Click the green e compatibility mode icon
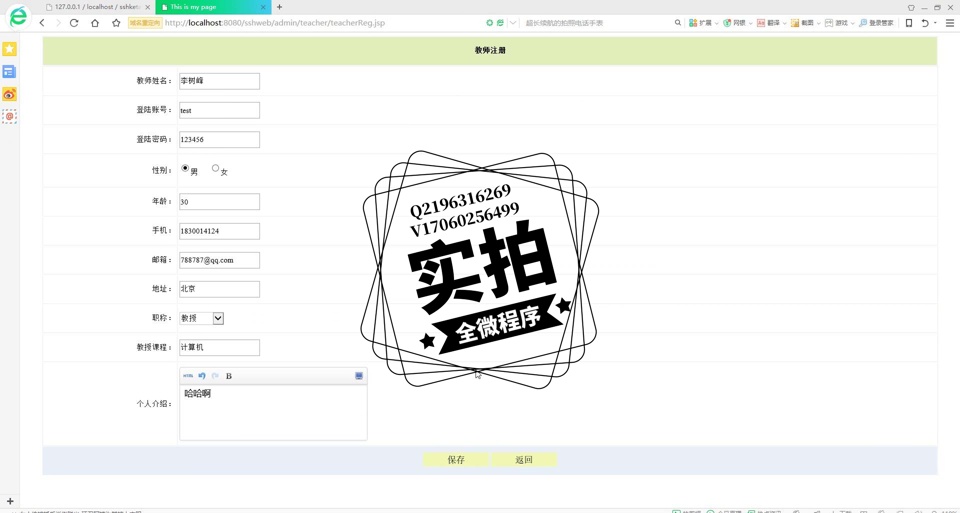 click(x=500, y=23)
